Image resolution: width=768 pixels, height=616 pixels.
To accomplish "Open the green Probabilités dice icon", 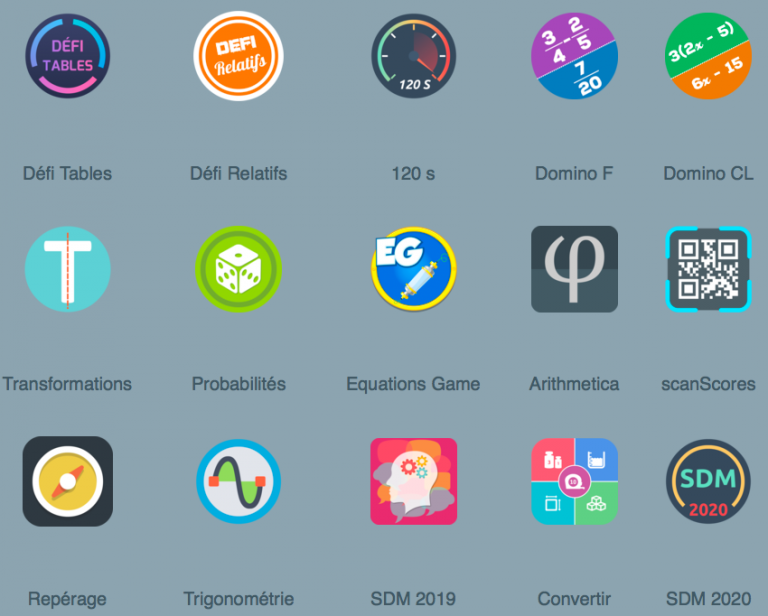I will tap(239, 269).
